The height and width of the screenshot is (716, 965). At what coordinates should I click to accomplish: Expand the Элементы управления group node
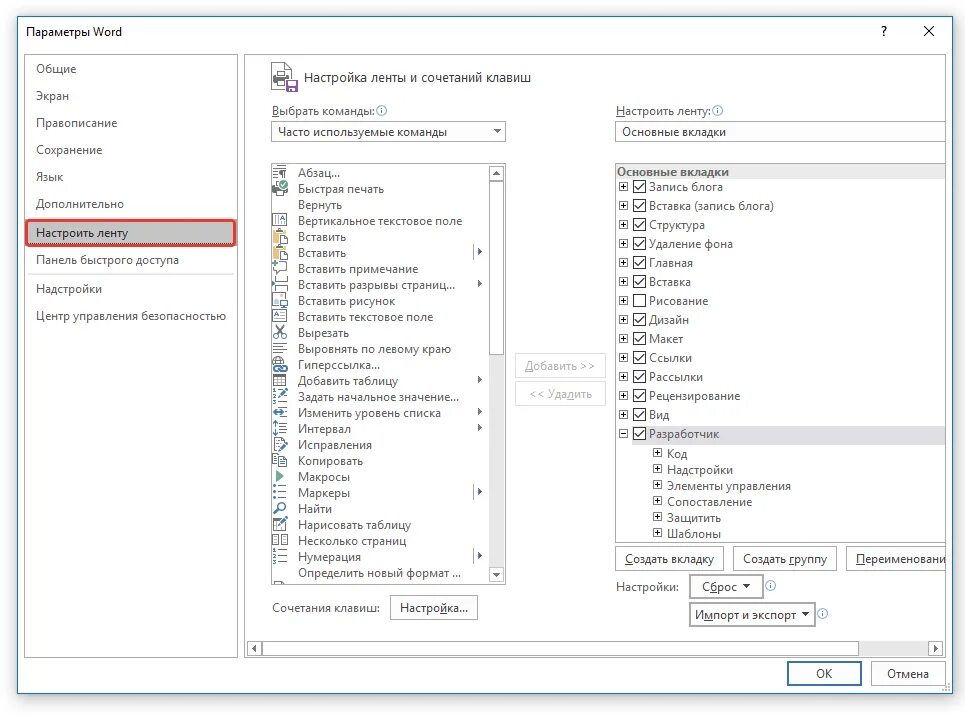click(657, 485)
